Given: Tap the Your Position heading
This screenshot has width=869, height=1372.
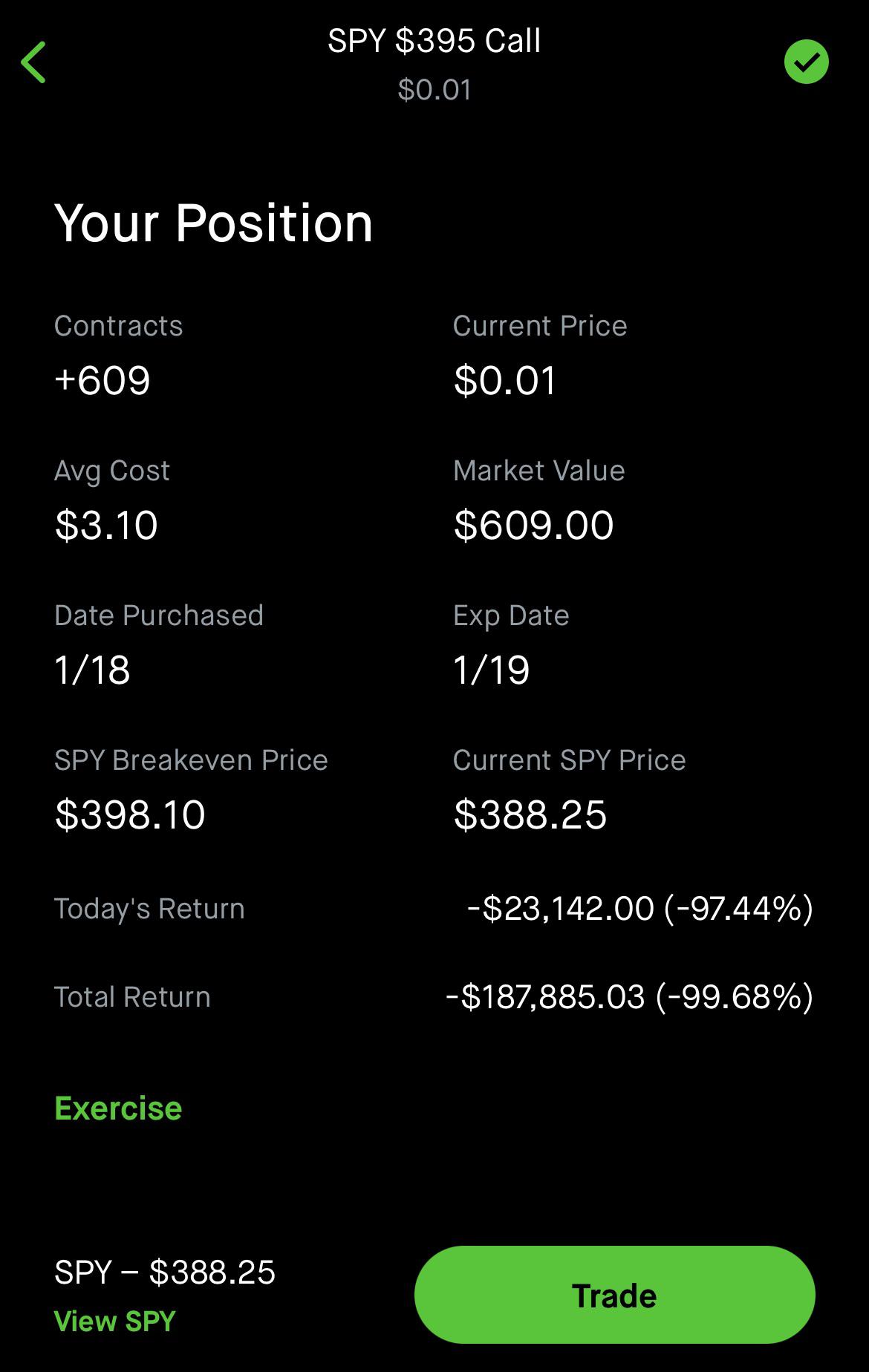Looking at the screenshot, I should (213, 223).
